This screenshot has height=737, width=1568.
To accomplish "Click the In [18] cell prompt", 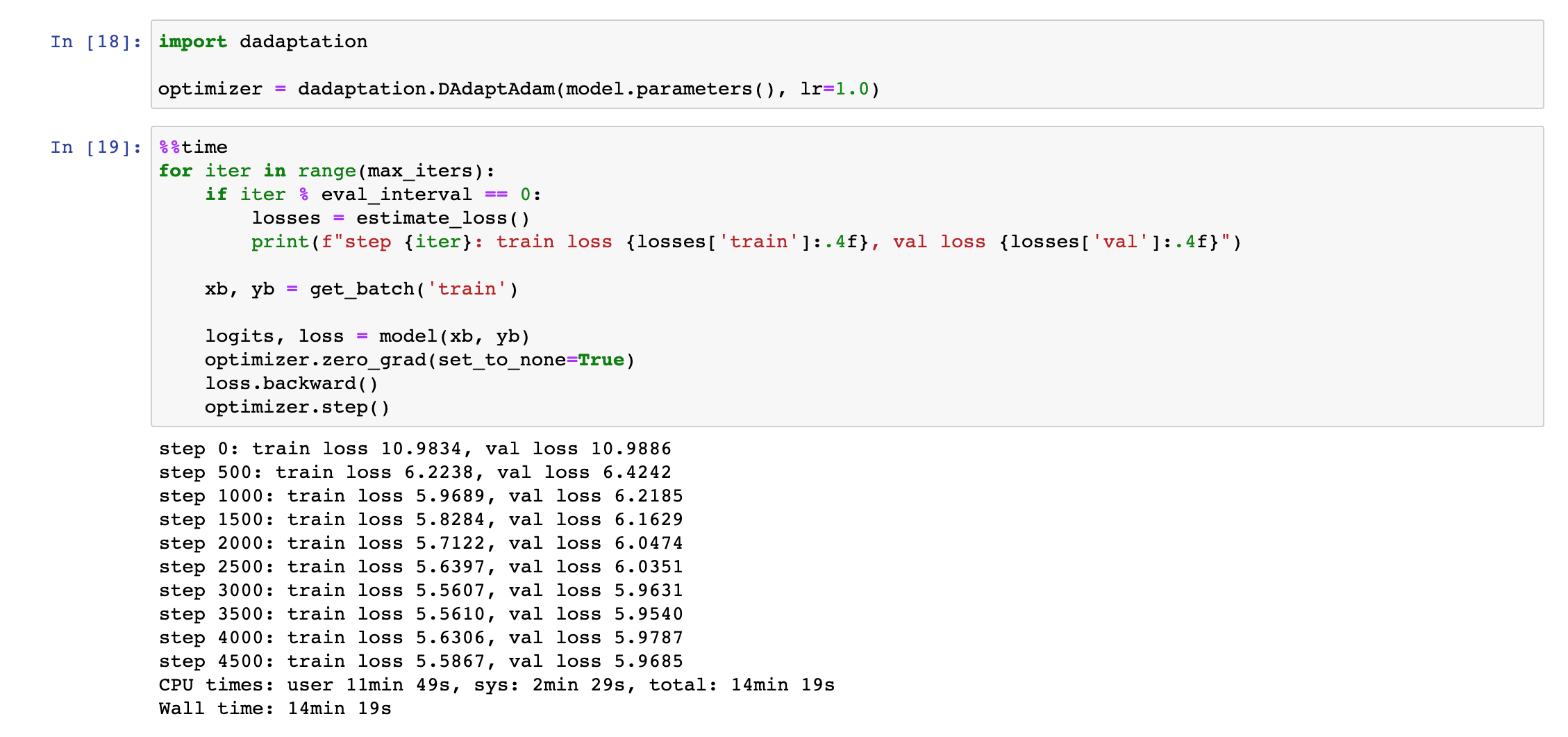I will (96, 42).
